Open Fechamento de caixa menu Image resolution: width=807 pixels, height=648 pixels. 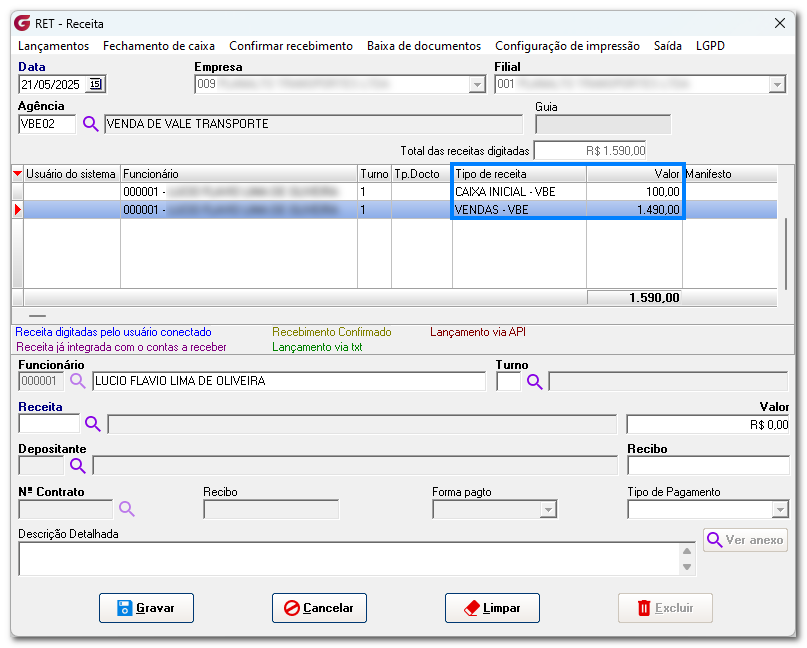pos(159,46)
